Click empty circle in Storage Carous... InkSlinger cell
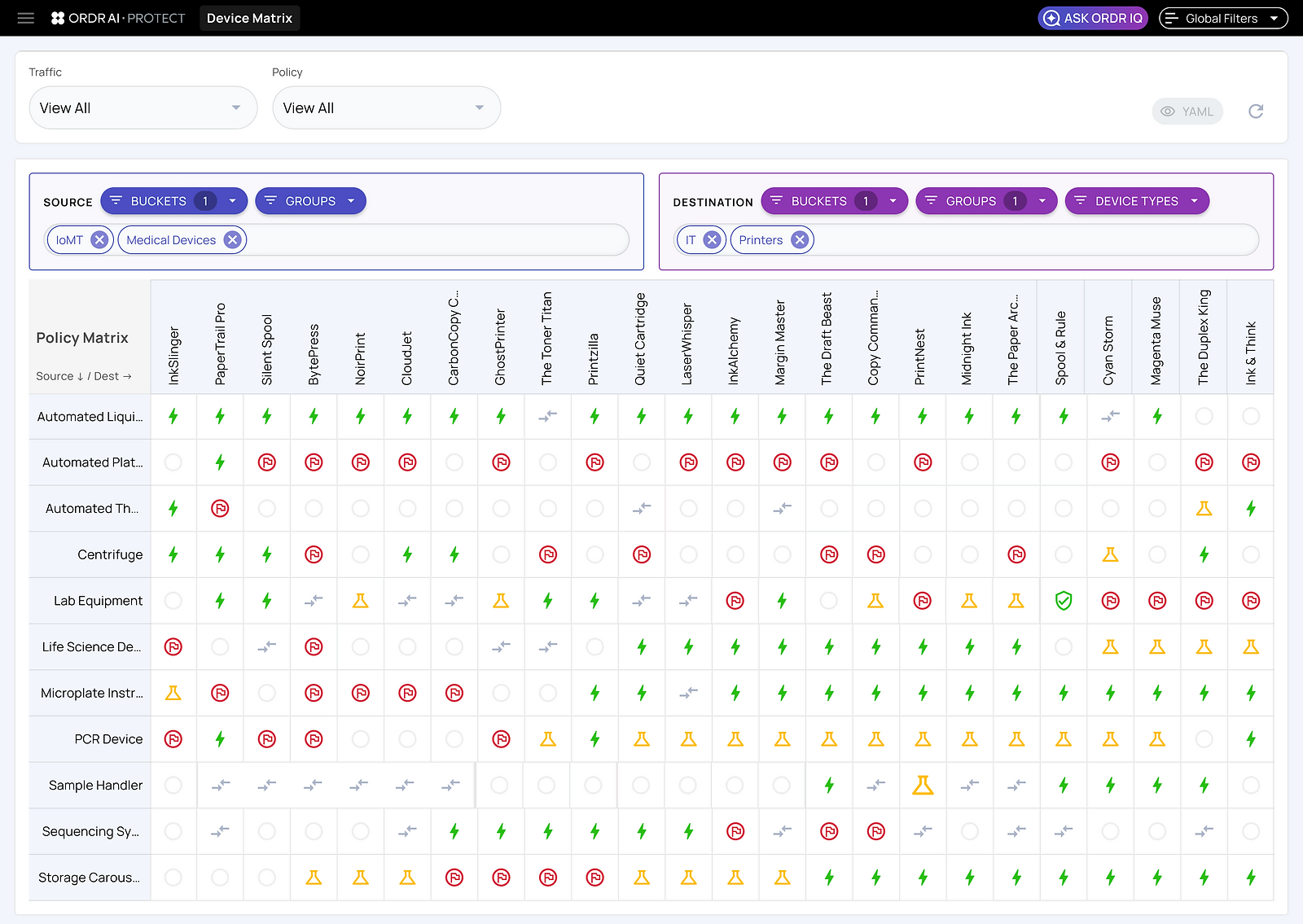This screenshot has width=1303, height=924. 173,878
